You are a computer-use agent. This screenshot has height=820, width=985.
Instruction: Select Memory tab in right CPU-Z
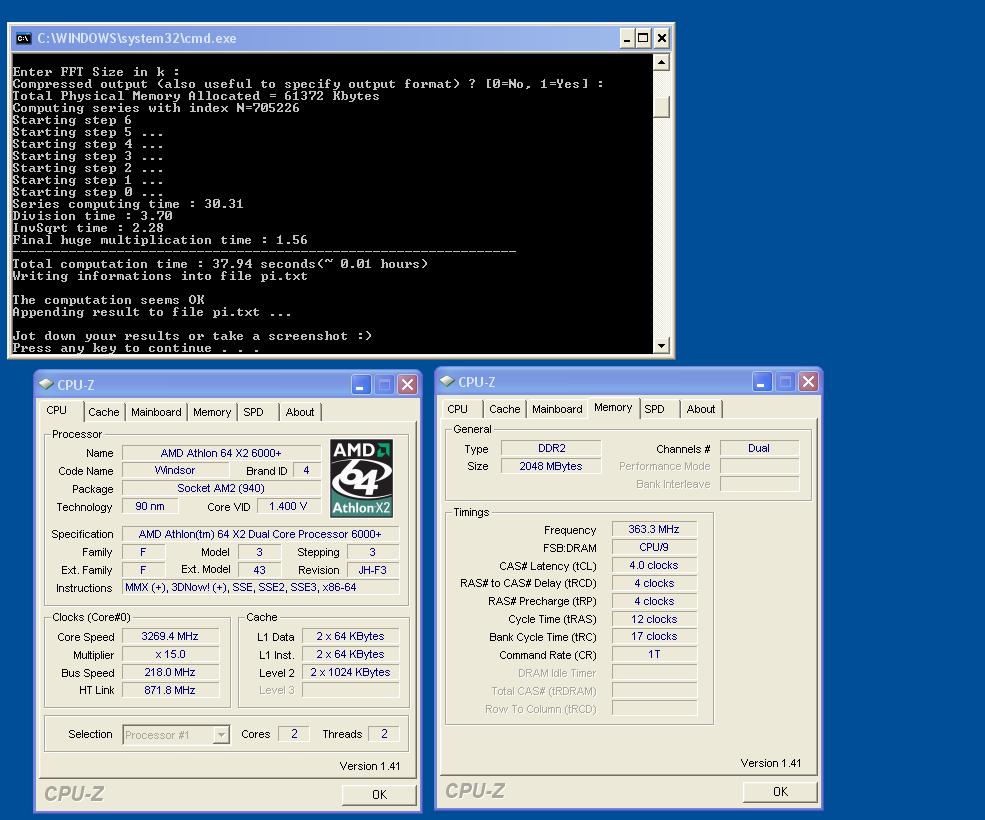tap(613, 407)
